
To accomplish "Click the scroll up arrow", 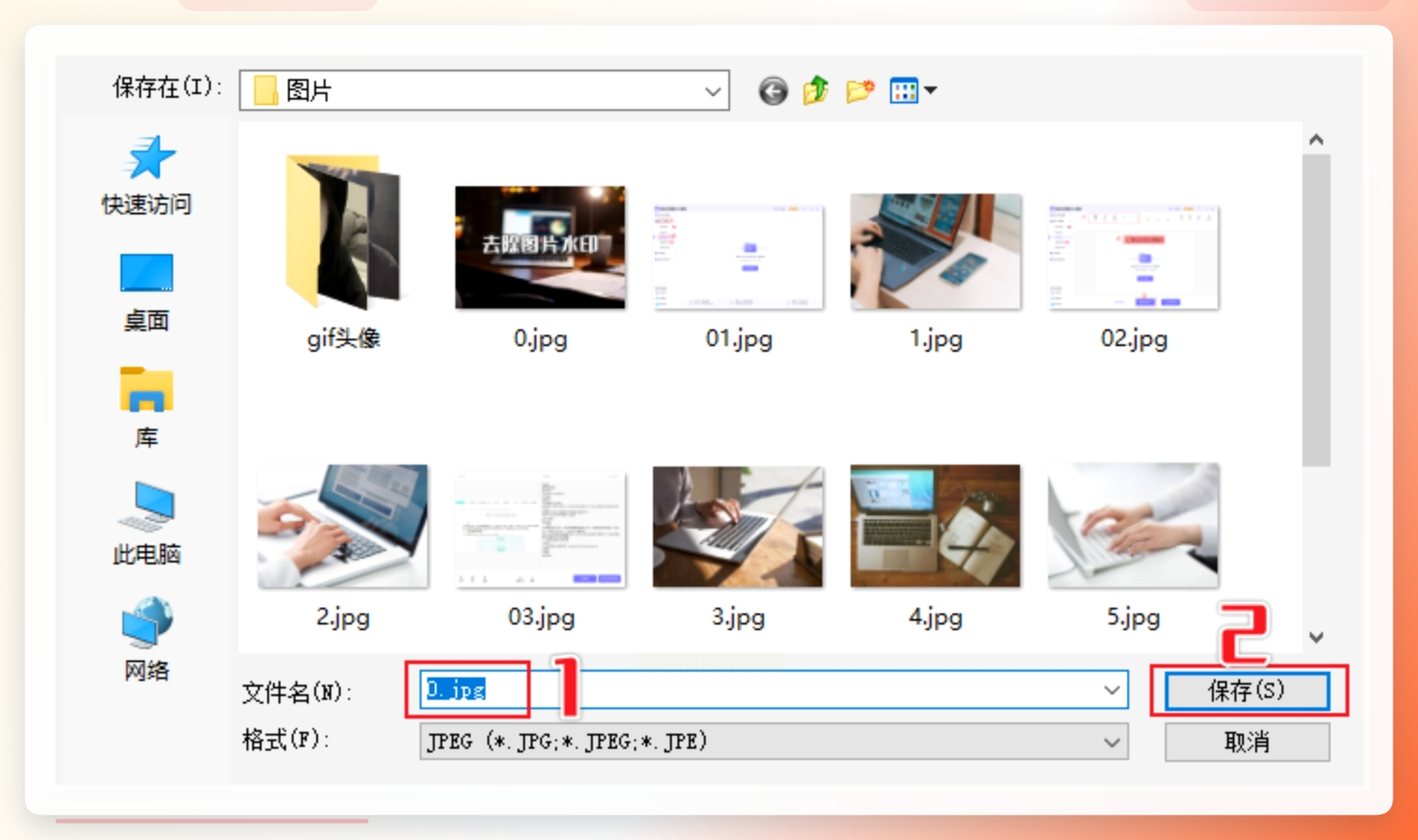I will click(x=1316, y=139).
